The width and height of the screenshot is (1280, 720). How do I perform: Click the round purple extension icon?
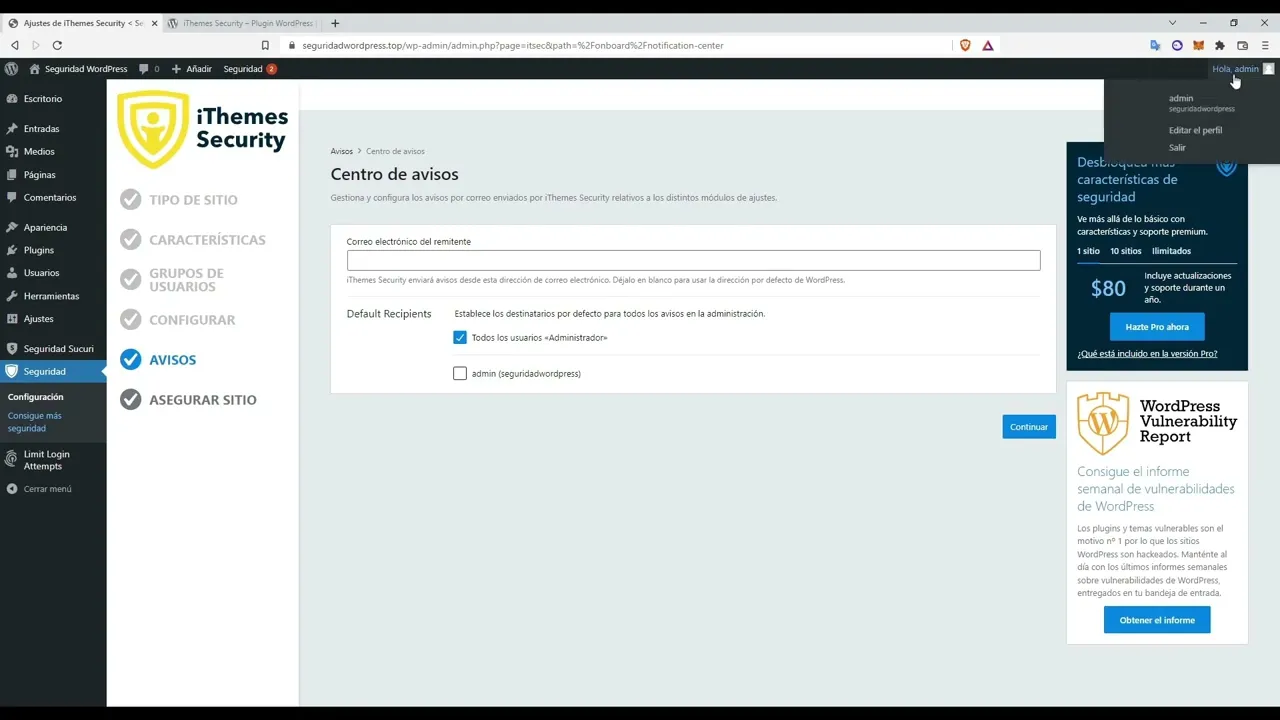tap(1177, 45)
